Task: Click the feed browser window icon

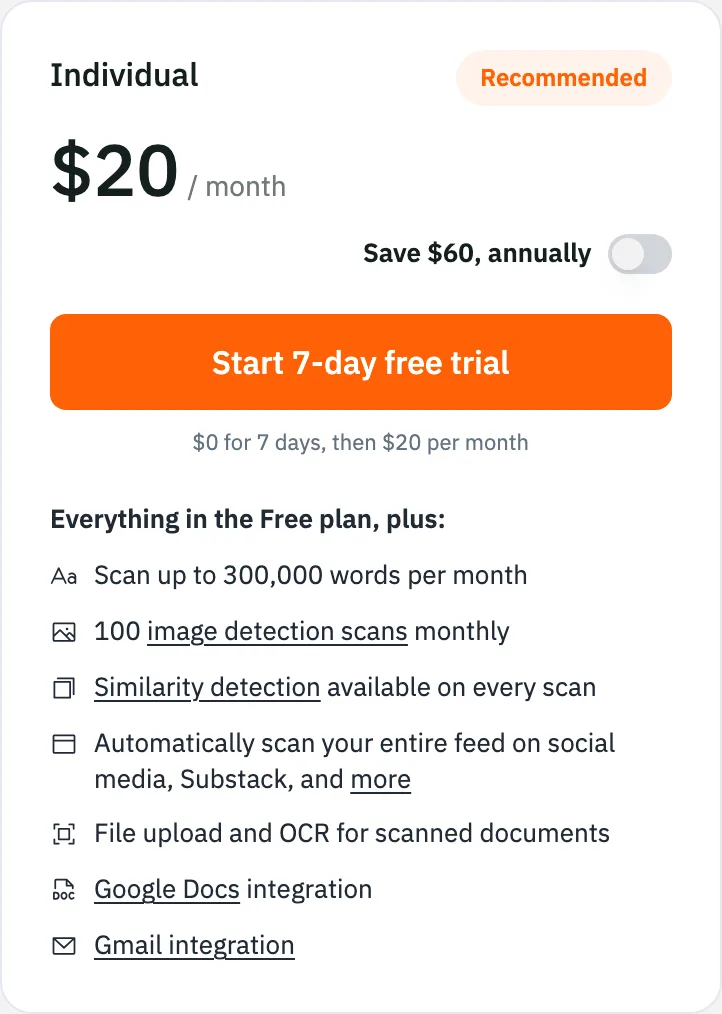Action: (x=63, y=744)
